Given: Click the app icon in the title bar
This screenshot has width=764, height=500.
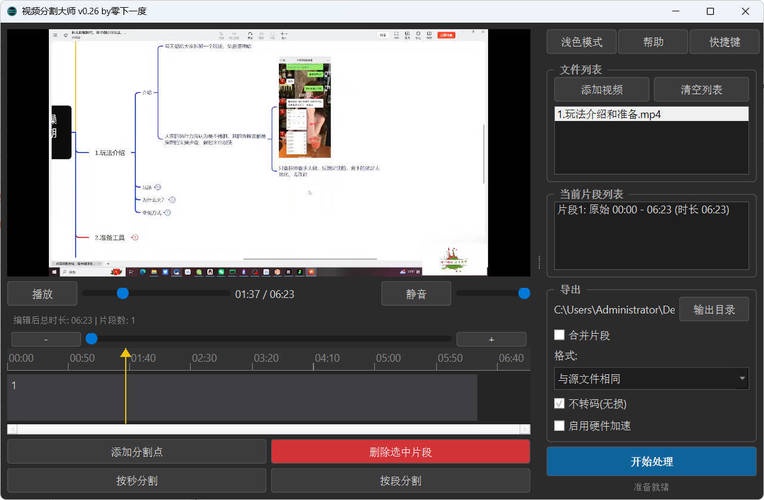Looking at the screenshot, I should tap(12, 11).
